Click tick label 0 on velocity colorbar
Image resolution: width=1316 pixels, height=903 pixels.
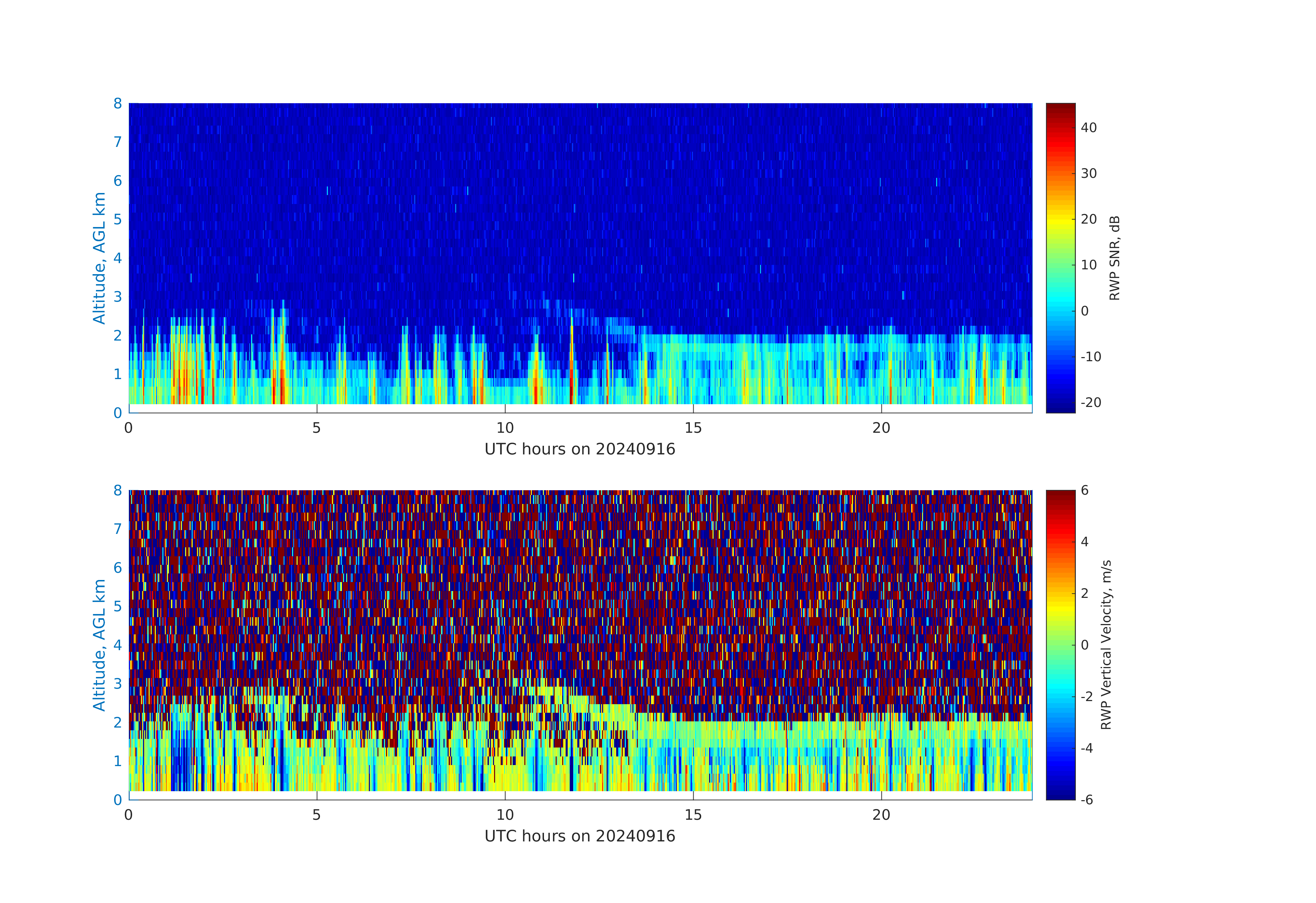click(x=1084, y=645)
